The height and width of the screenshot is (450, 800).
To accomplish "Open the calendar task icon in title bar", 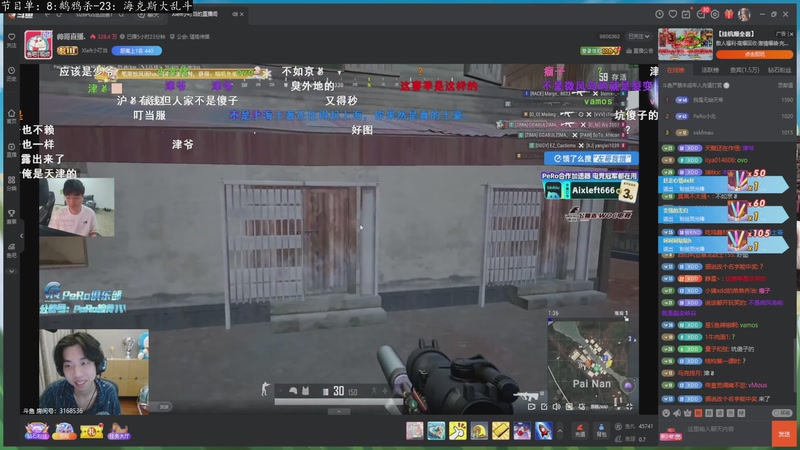I will pyautogui.click(x=686, y=14).
